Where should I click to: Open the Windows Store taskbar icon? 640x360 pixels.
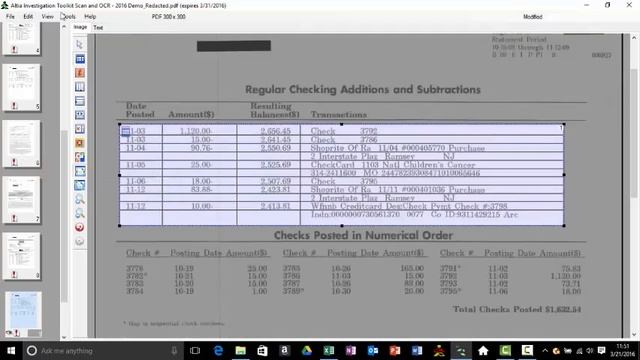tap(262, 351)
